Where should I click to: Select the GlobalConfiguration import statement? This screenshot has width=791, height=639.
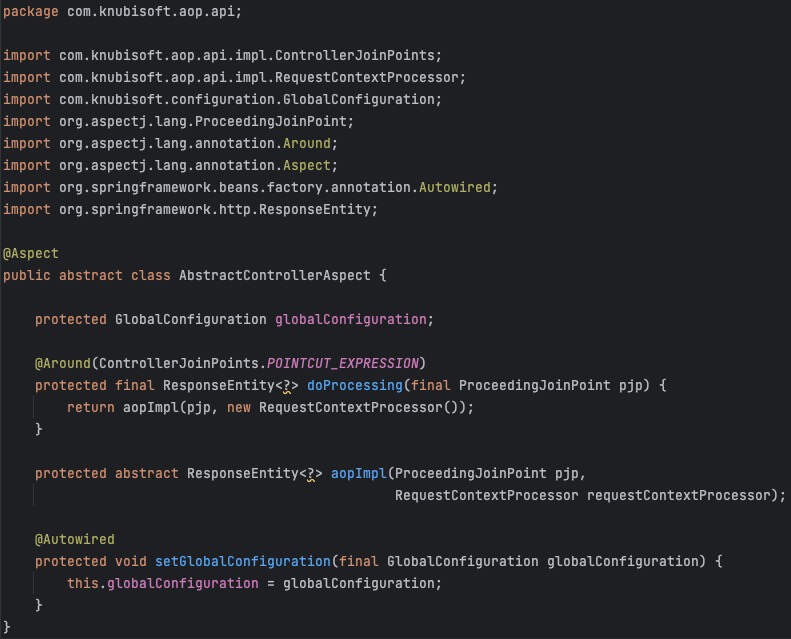[222, 99]
